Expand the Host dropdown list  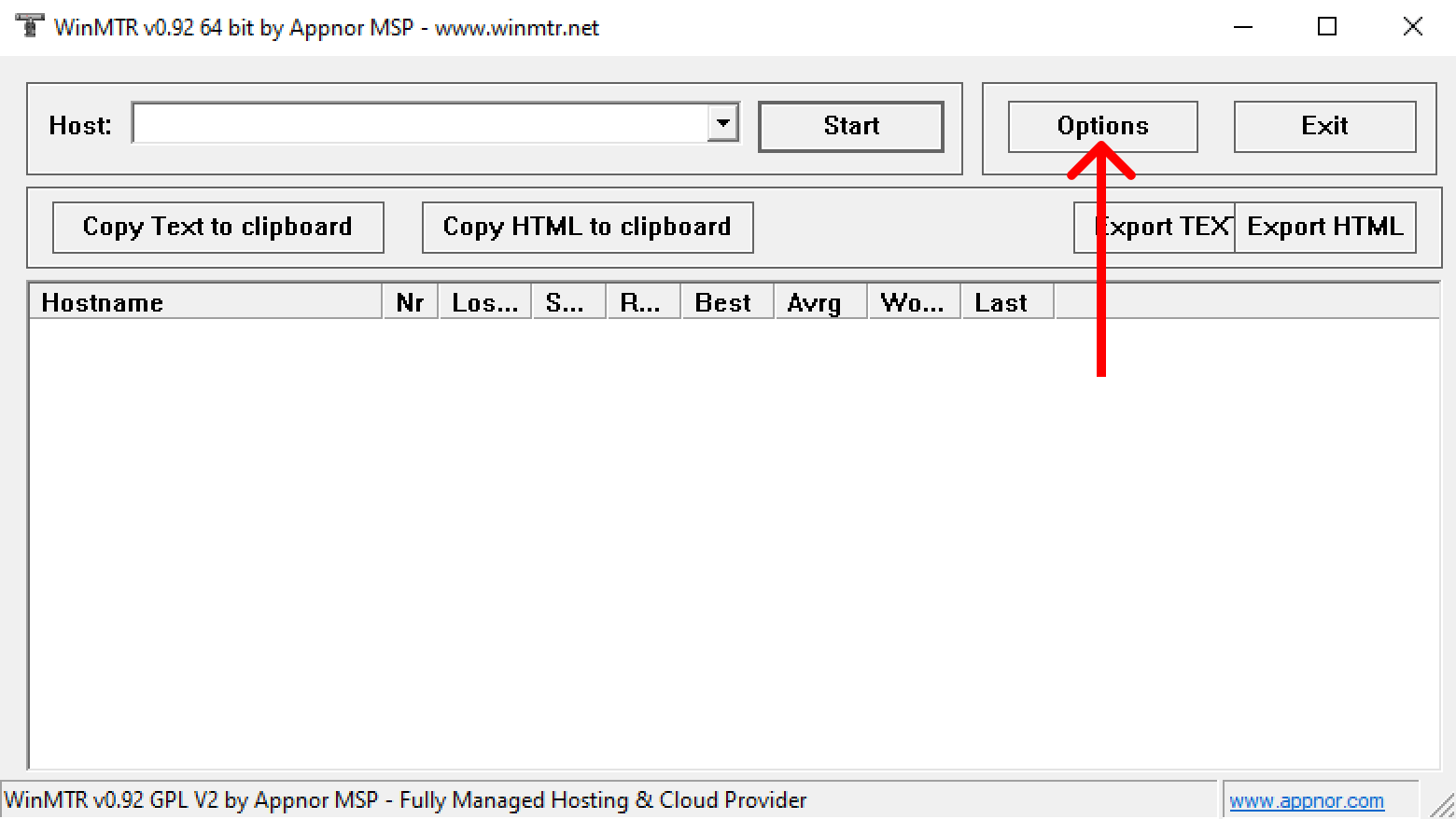723,123
